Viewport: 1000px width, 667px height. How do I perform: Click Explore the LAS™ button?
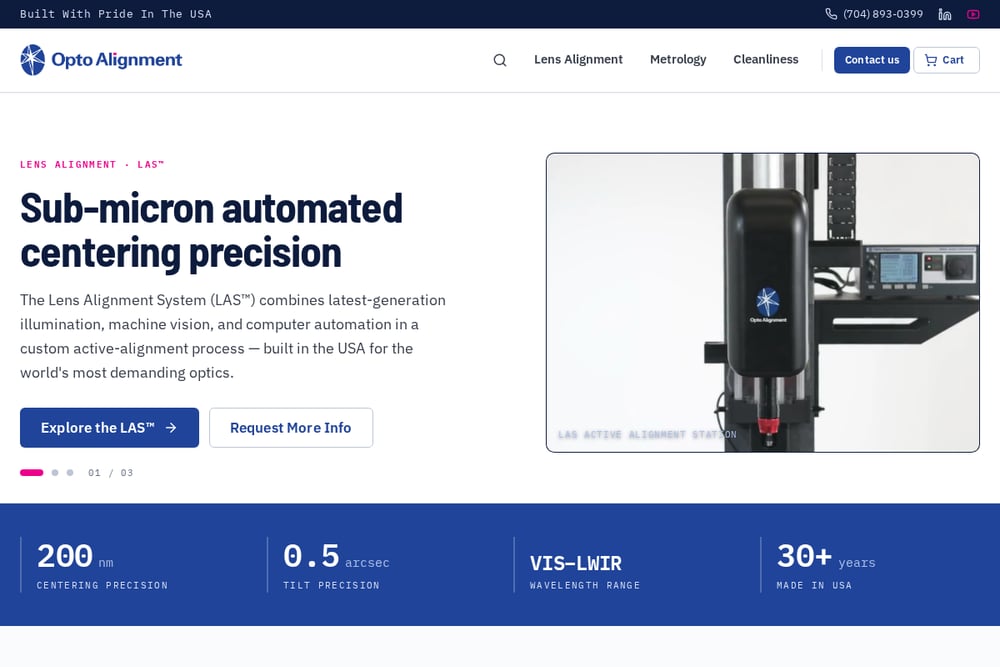[x=109, y=428]
